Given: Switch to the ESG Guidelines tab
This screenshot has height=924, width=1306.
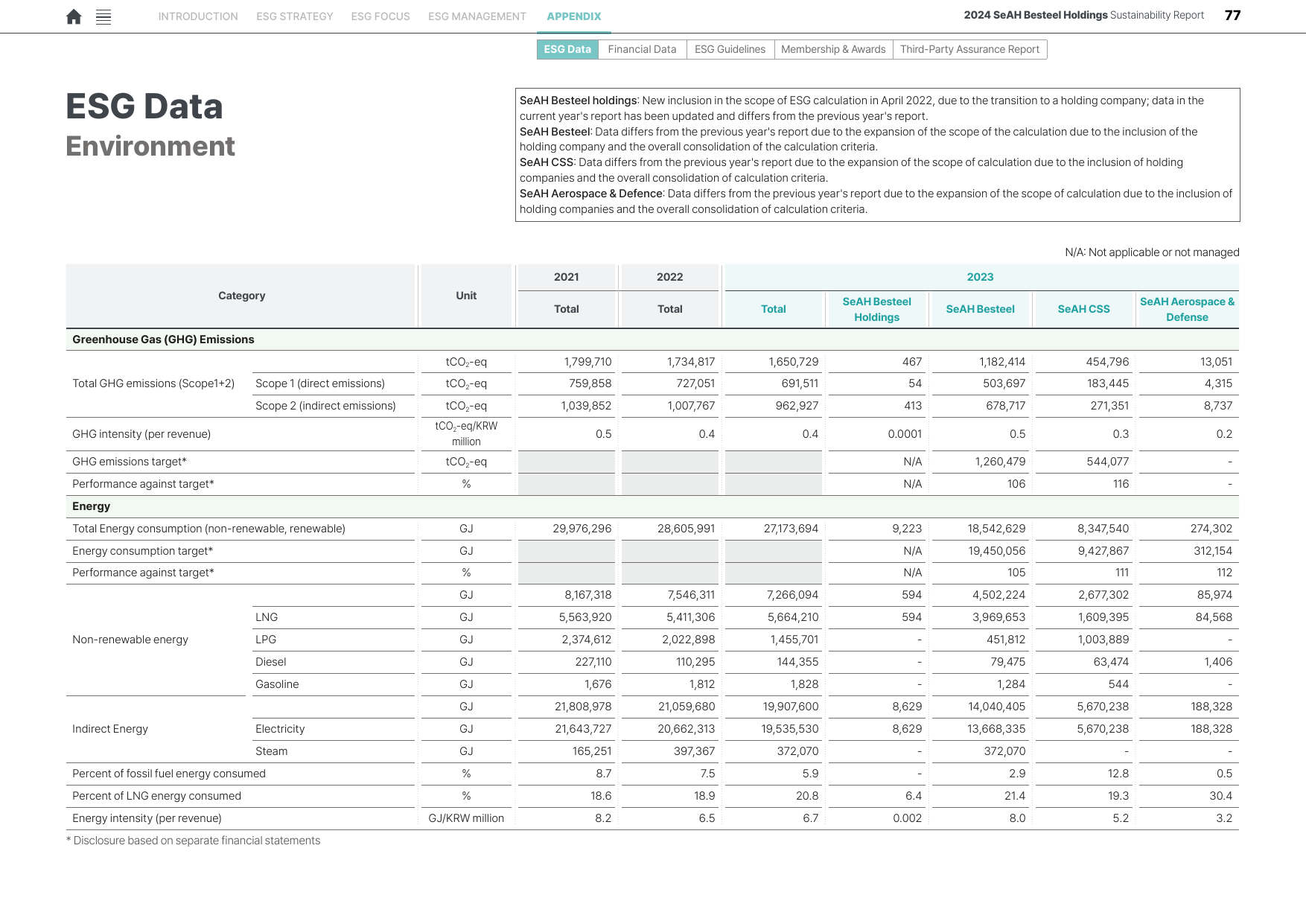Looking at the screenshot, I should [730, 49].
